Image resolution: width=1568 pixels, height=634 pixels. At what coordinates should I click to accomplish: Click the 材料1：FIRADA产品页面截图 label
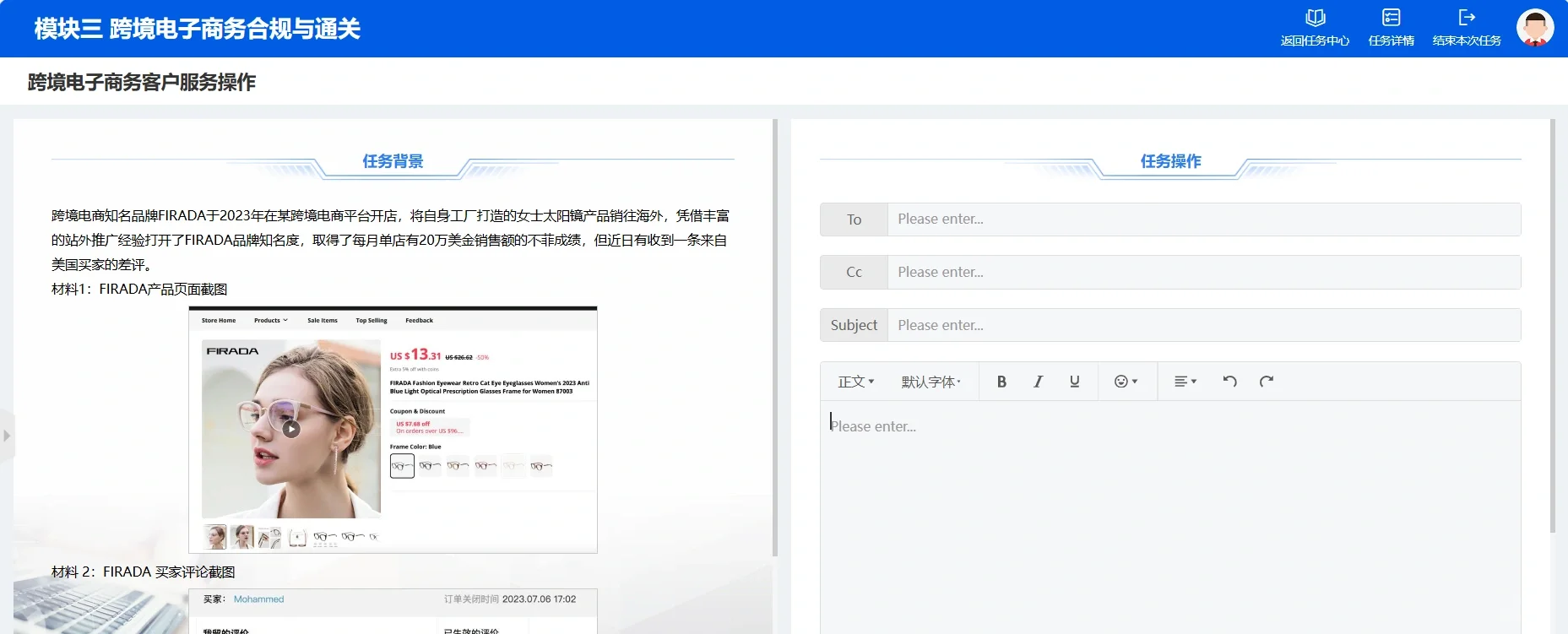click(x=139, y=290)
